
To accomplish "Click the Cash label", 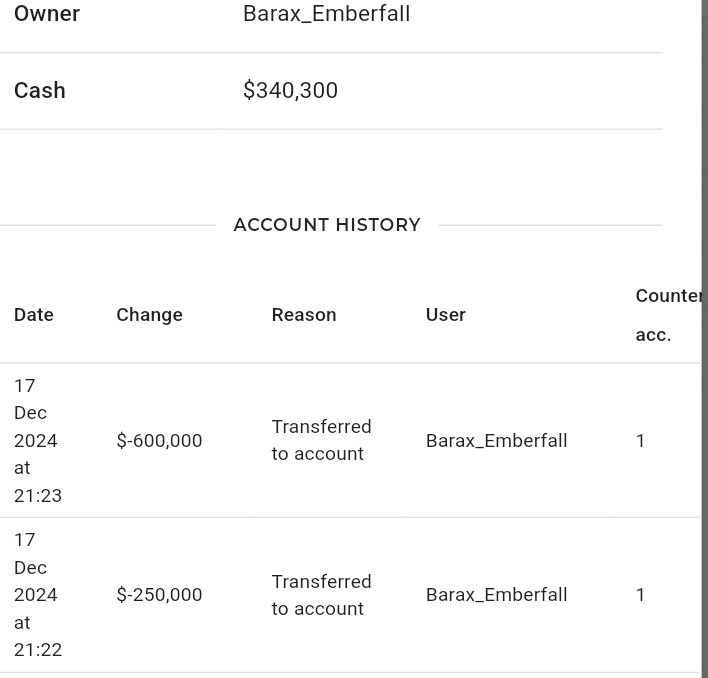I will tap(40, 90).
